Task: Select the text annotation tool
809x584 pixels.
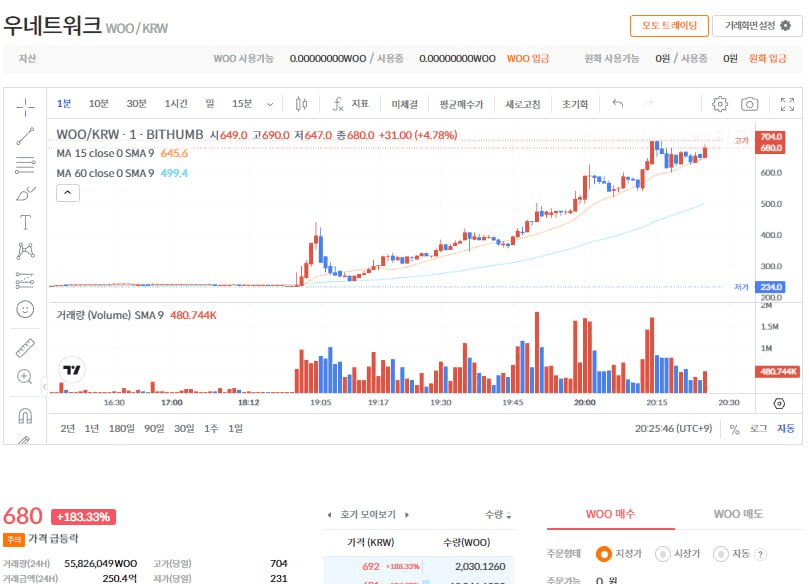Action: click(25, 222)
